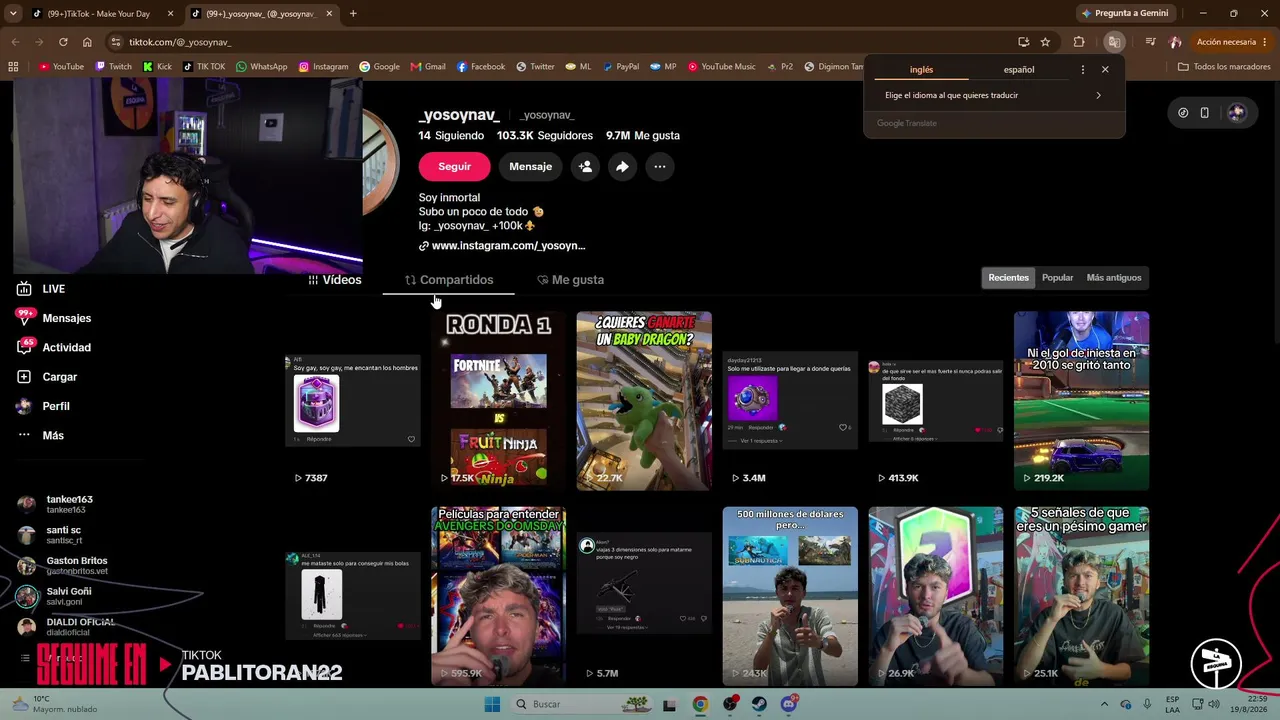Expand the tab search dropdown arrow
Screen dimensions: 1280x720
point(13,13)
